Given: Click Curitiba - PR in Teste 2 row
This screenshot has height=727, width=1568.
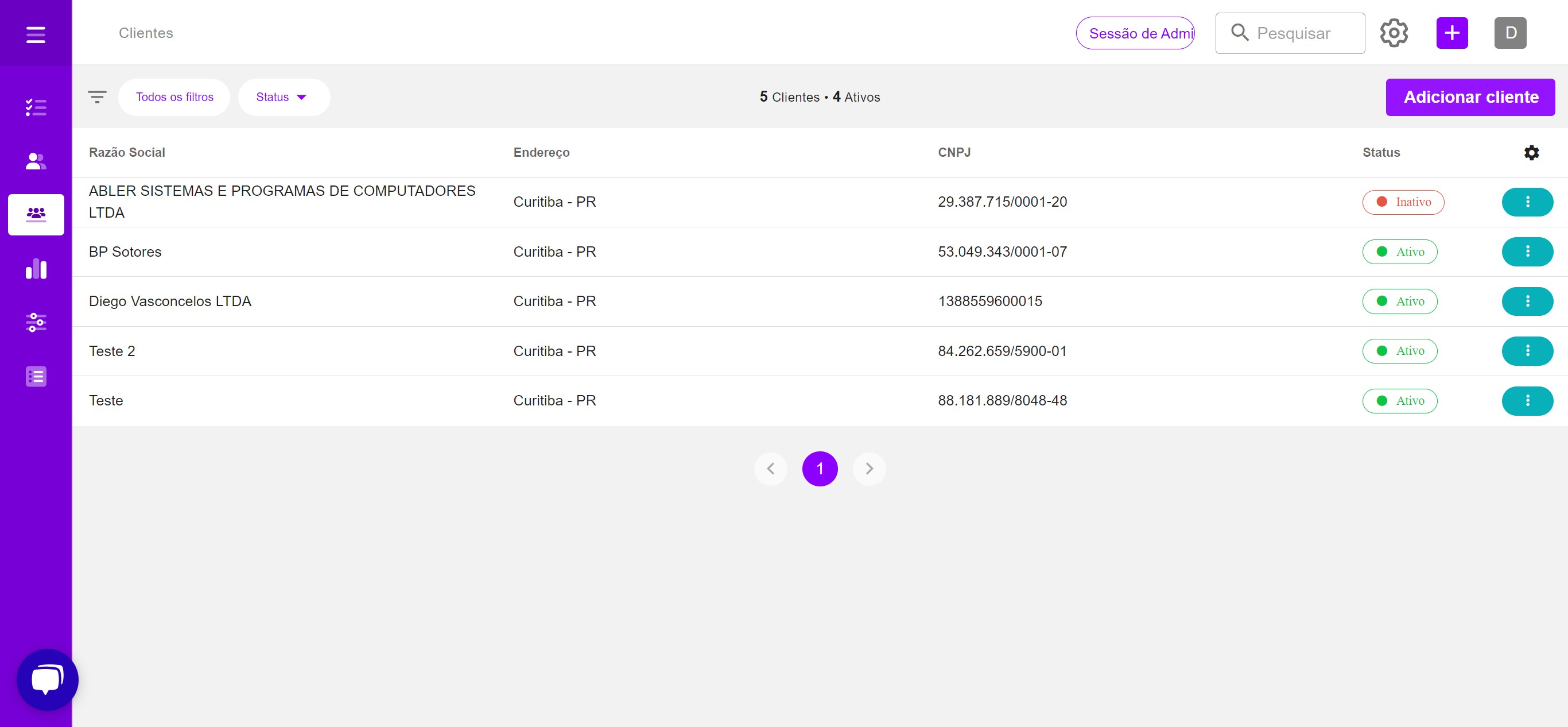Looking at the screenshot, I should [x=554, y=351].
